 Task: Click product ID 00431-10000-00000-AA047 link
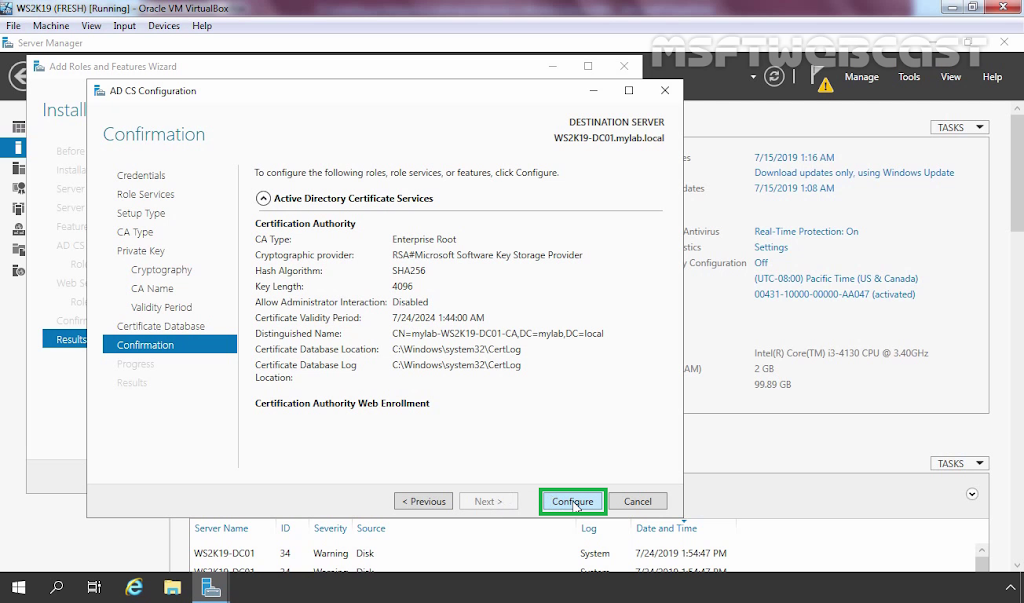tap(835, 294)
